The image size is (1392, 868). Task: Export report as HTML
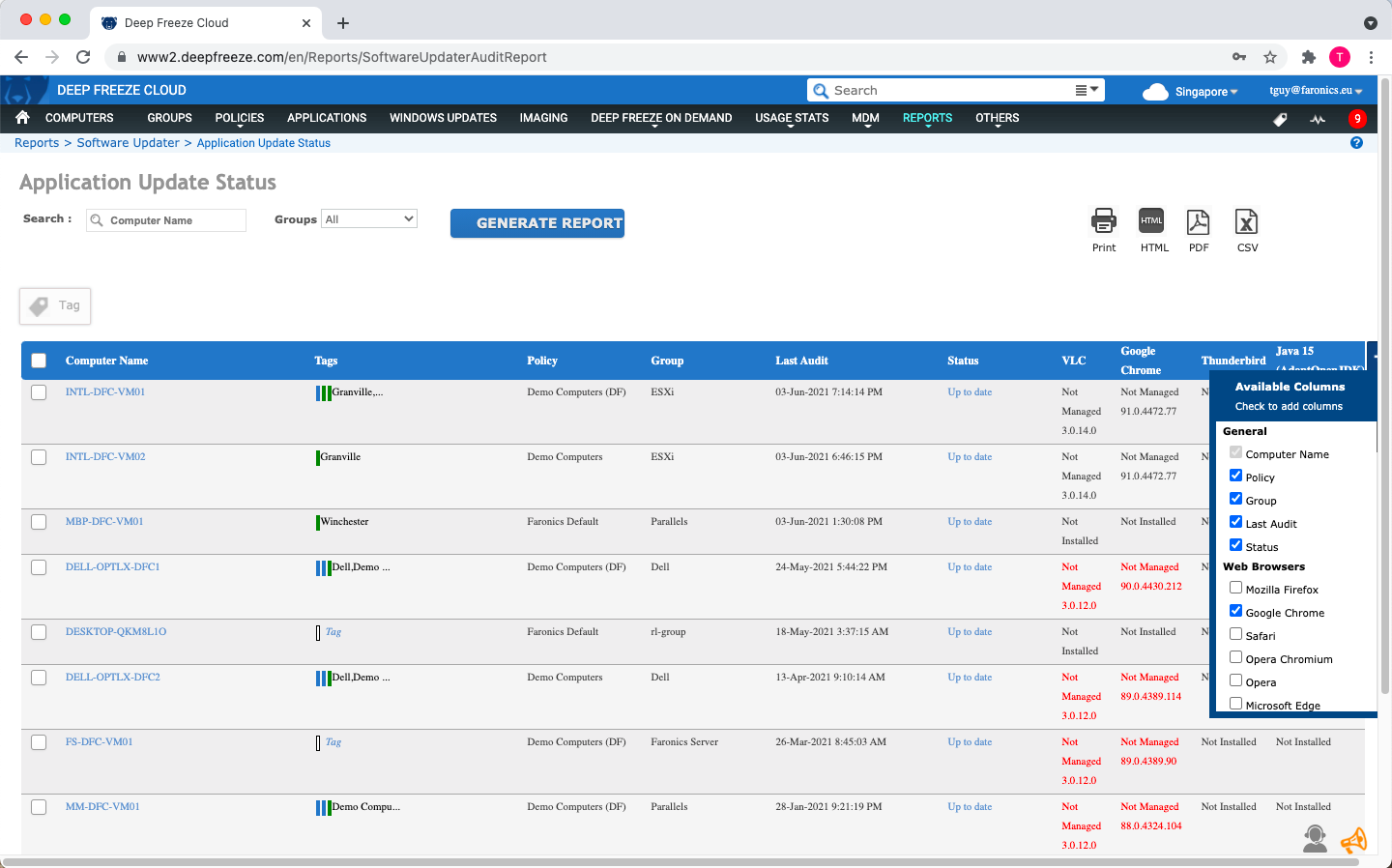(1151, 221)
